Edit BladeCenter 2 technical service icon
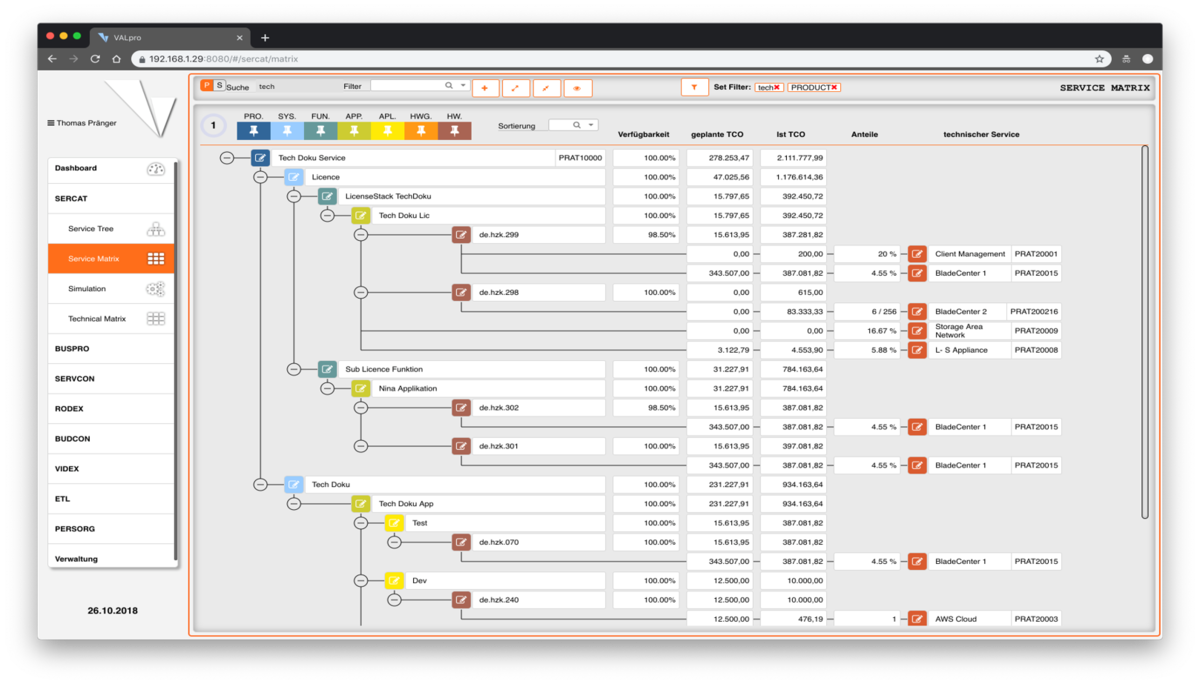Image resolution: width=1200 pixels, height=684 pixels. 917,312
